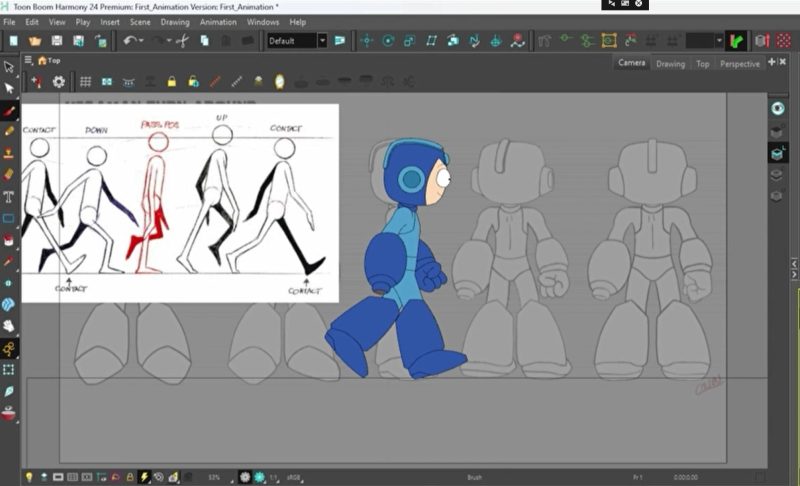Select the Paint bucket tool
The width and height of the screenshot is (800, 486).
9,240
